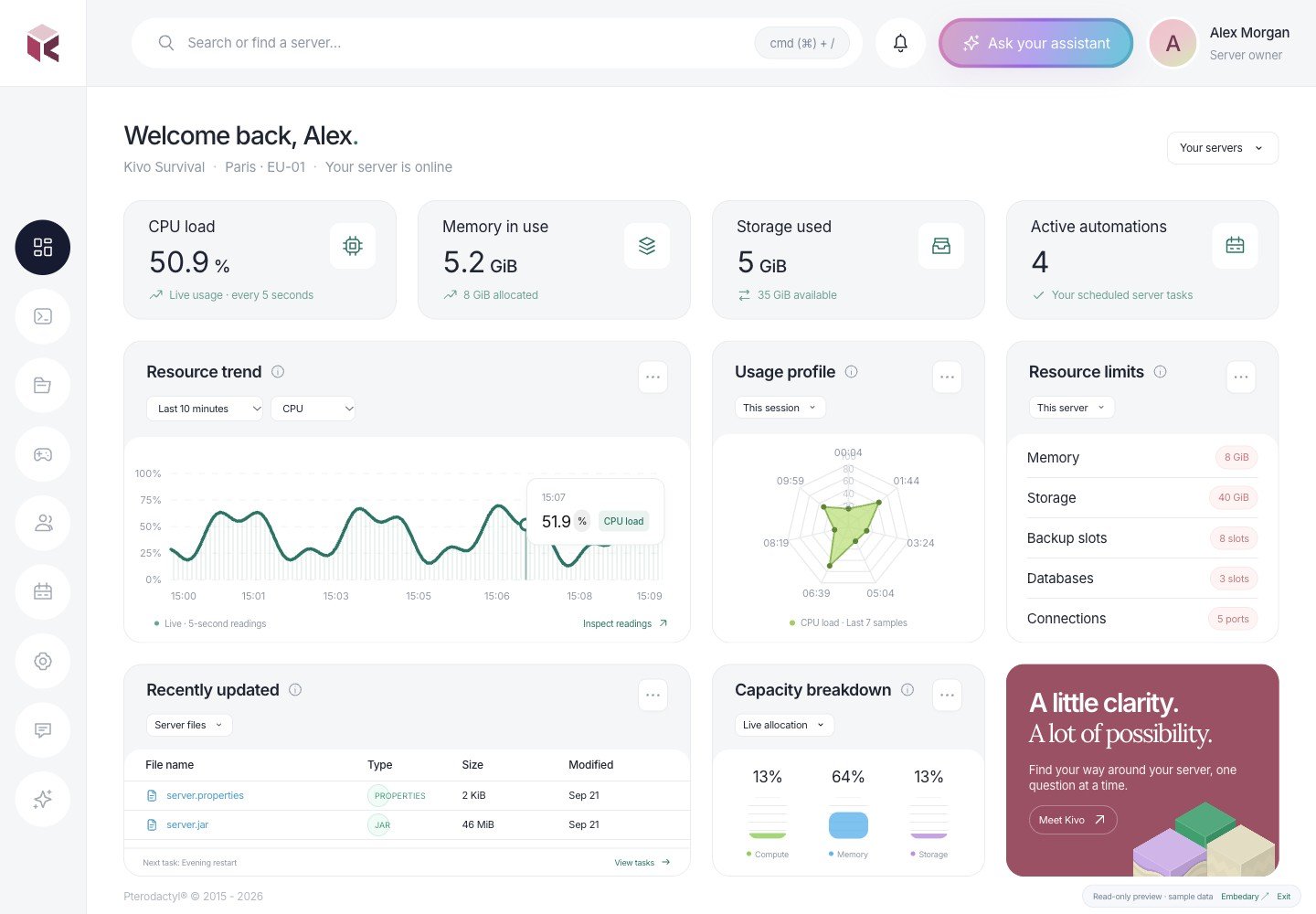Open the Last 10 minutes range dropdown
The width and height of the screenshot is (1316, 914).
coord(205,409)
